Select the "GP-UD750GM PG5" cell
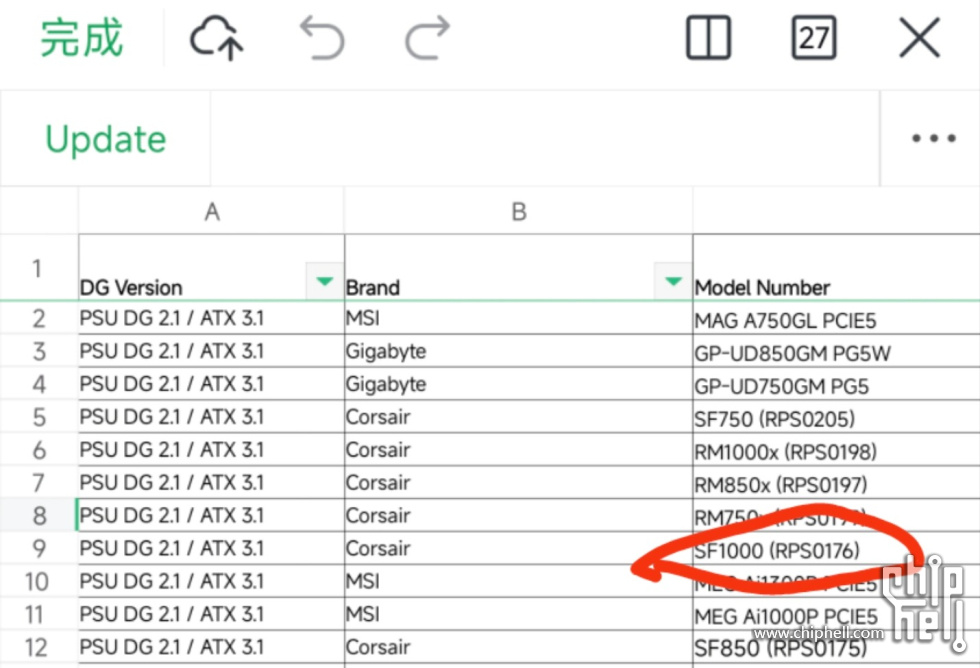 pyautogui.click(x=836, y=384)
